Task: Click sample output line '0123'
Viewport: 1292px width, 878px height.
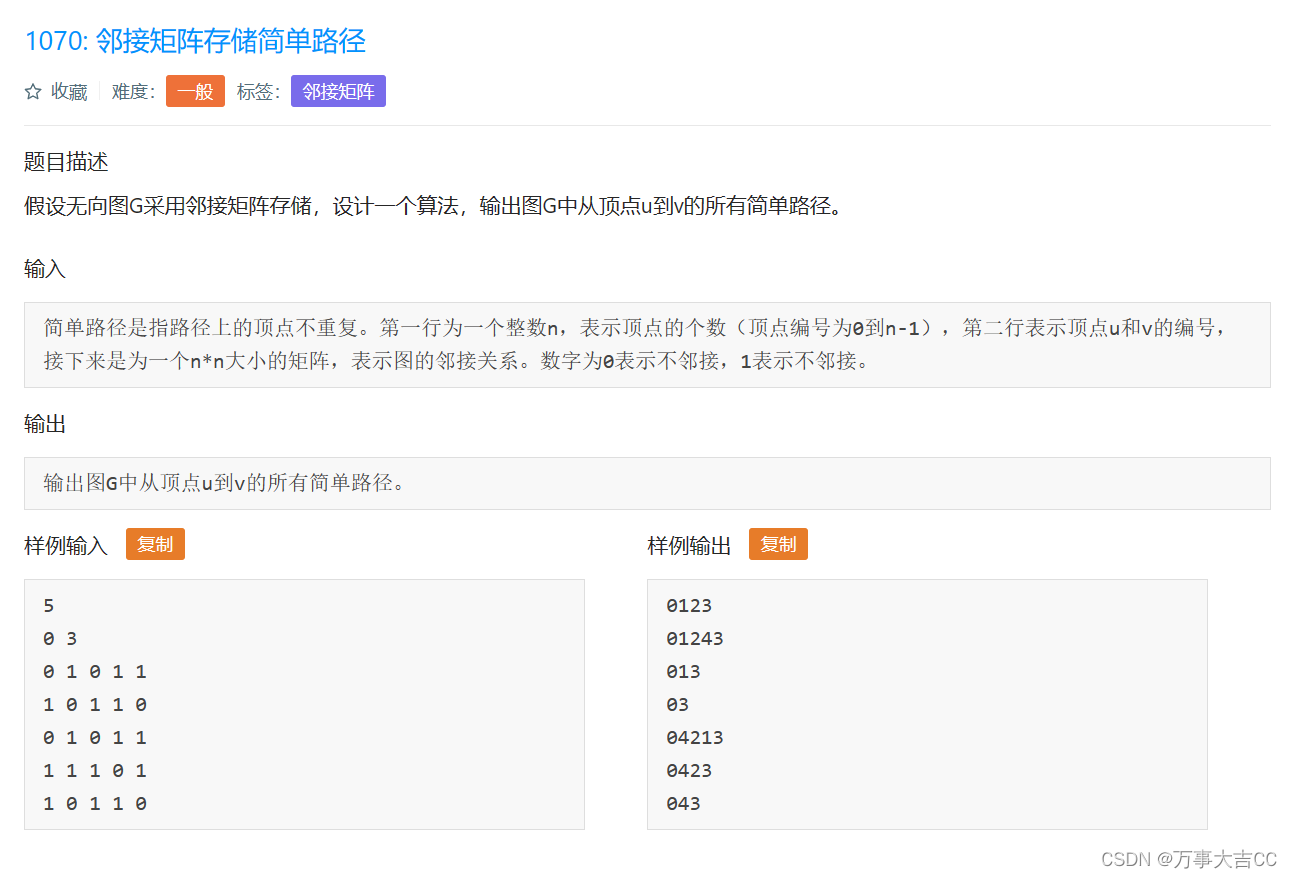Action: point(689,606)
